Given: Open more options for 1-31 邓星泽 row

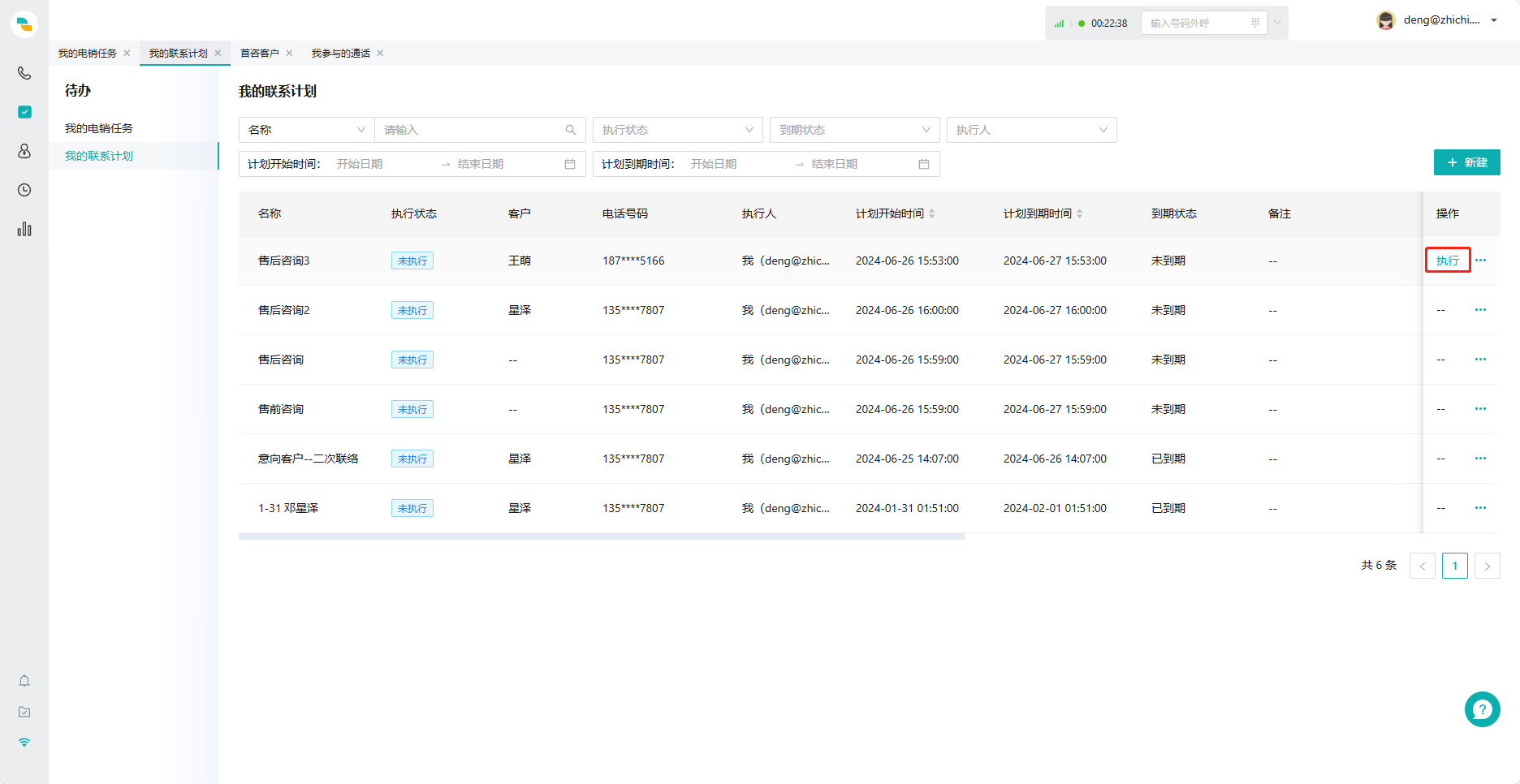Looking at the screenshot, I should (x=1480, y=508).
